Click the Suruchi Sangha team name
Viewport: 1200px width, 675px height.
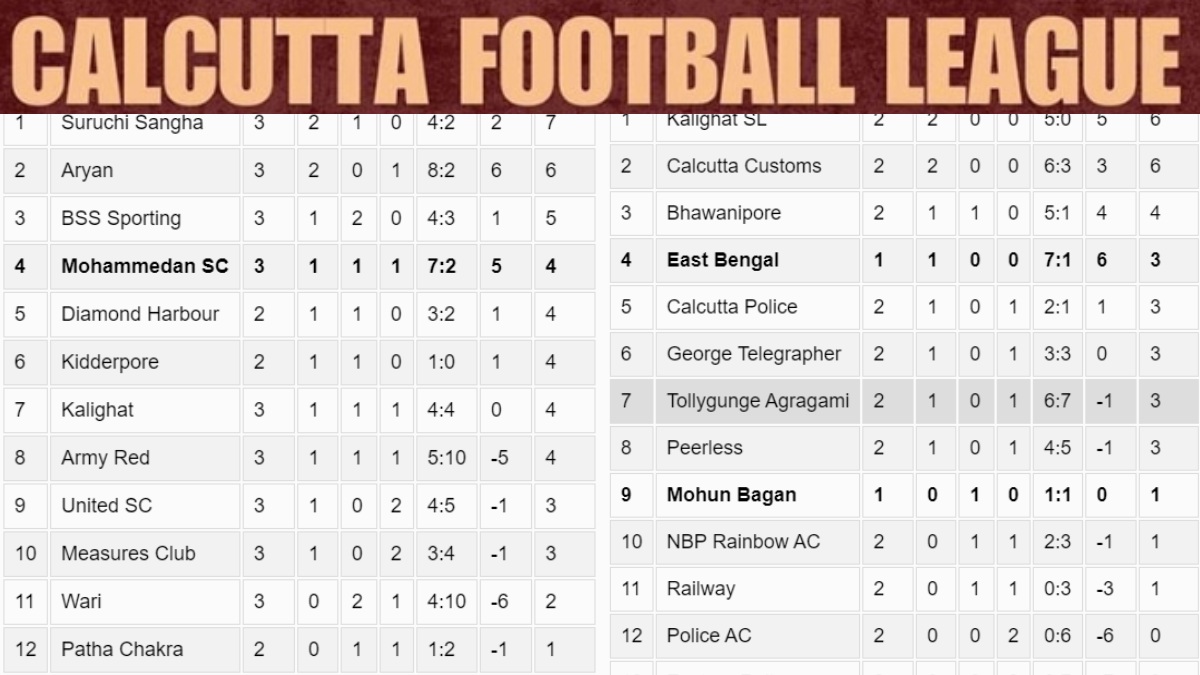[132, 123]
